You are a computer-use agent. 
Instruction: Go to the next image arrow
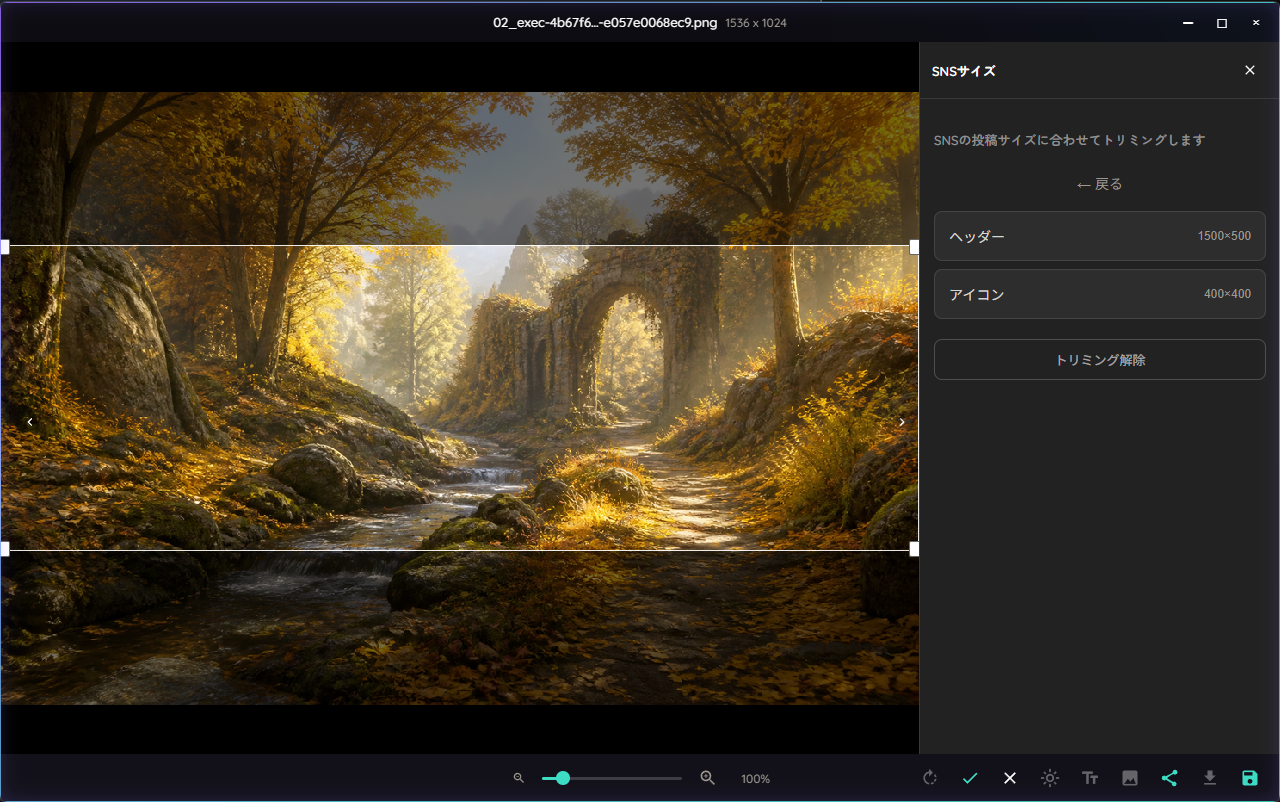902,422
